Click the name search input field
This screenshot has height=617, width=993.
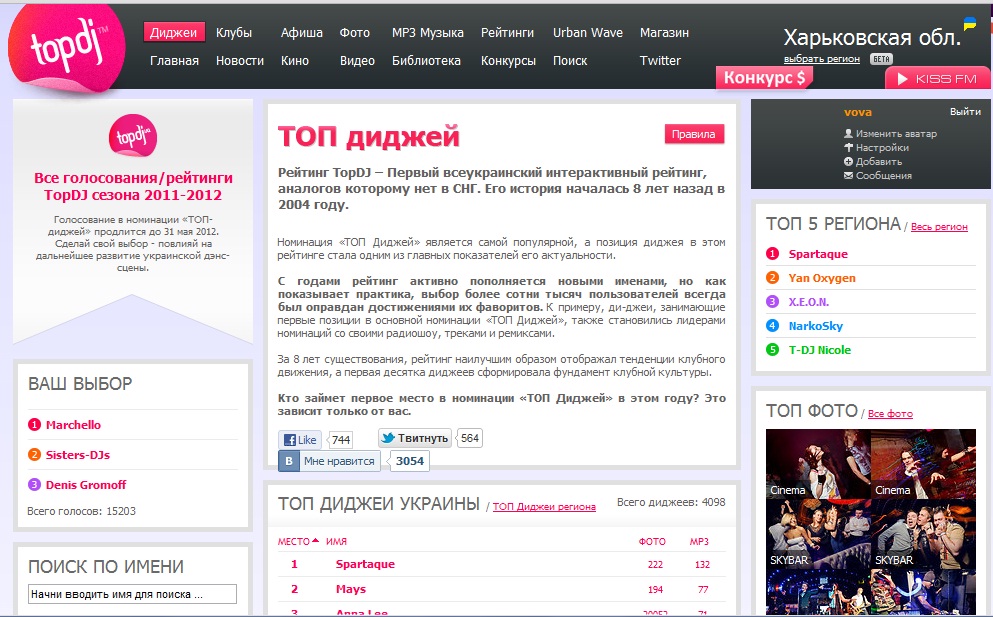point(132,594)
